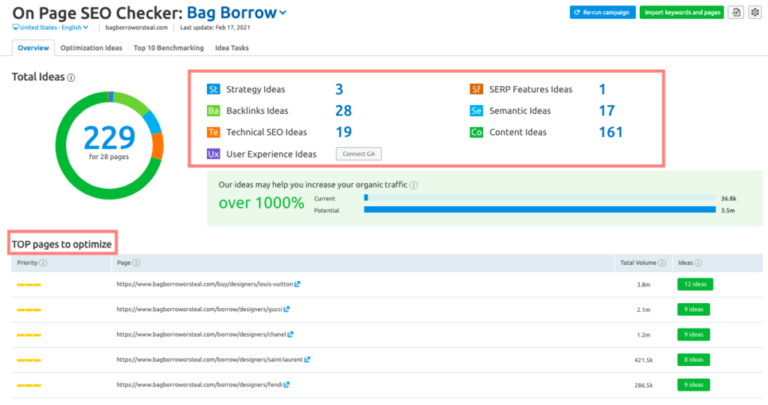Click Import keywords and pages button

tap(682, 12)
